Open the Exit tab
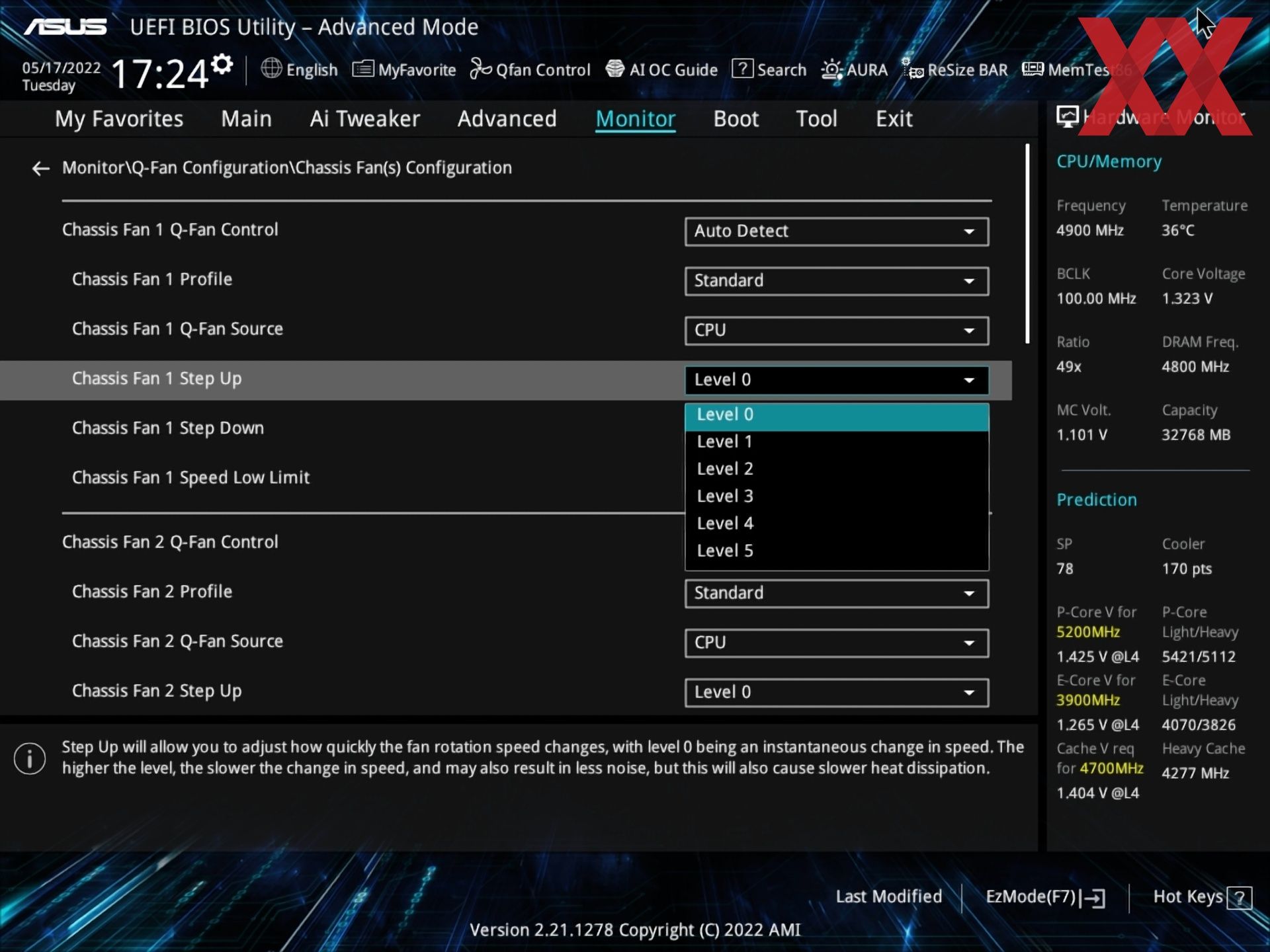Screen dimensions: 1270x952 point(894,119)
